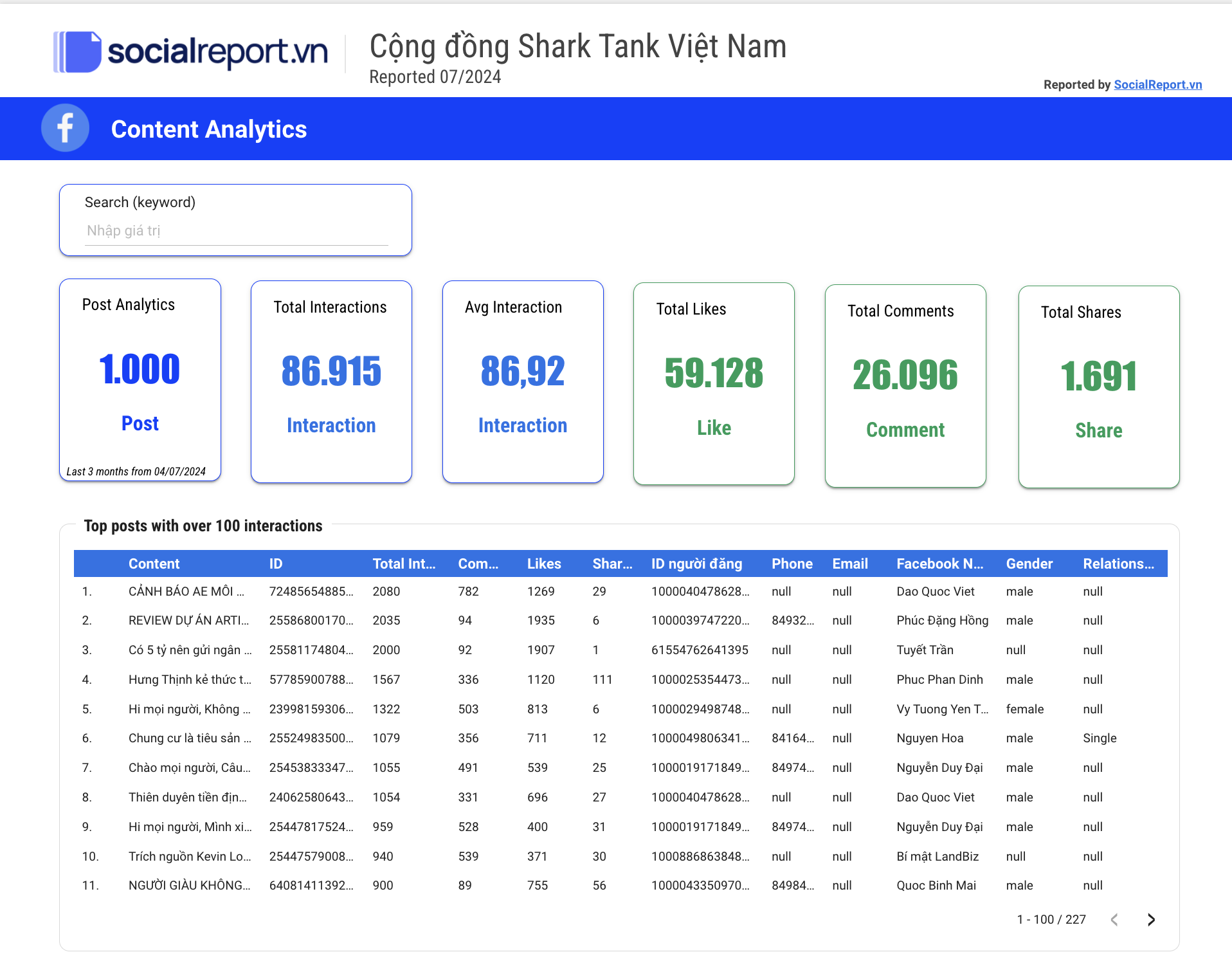Screen dimensions: 1232x961
Task: Click total interactions value 2080
Action: pyautogui.click(x=386, y=591)
